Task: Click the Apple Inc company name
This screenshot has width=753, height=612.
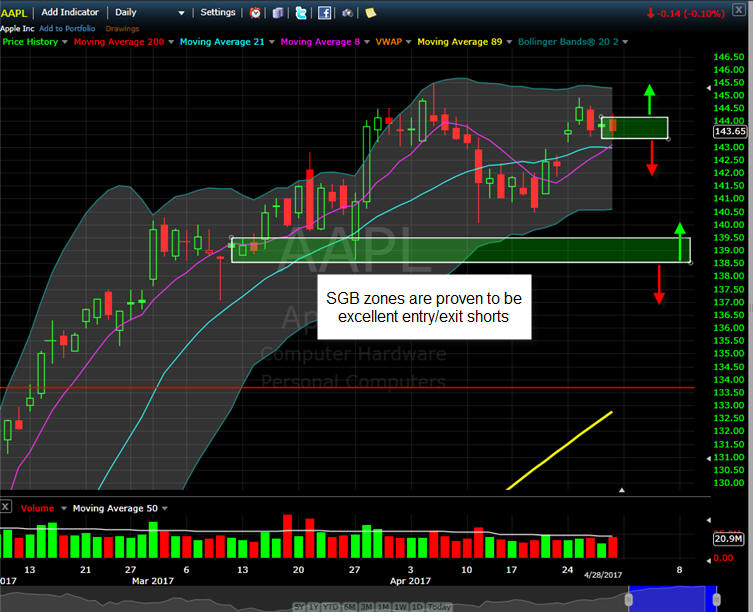Action: 17,28
